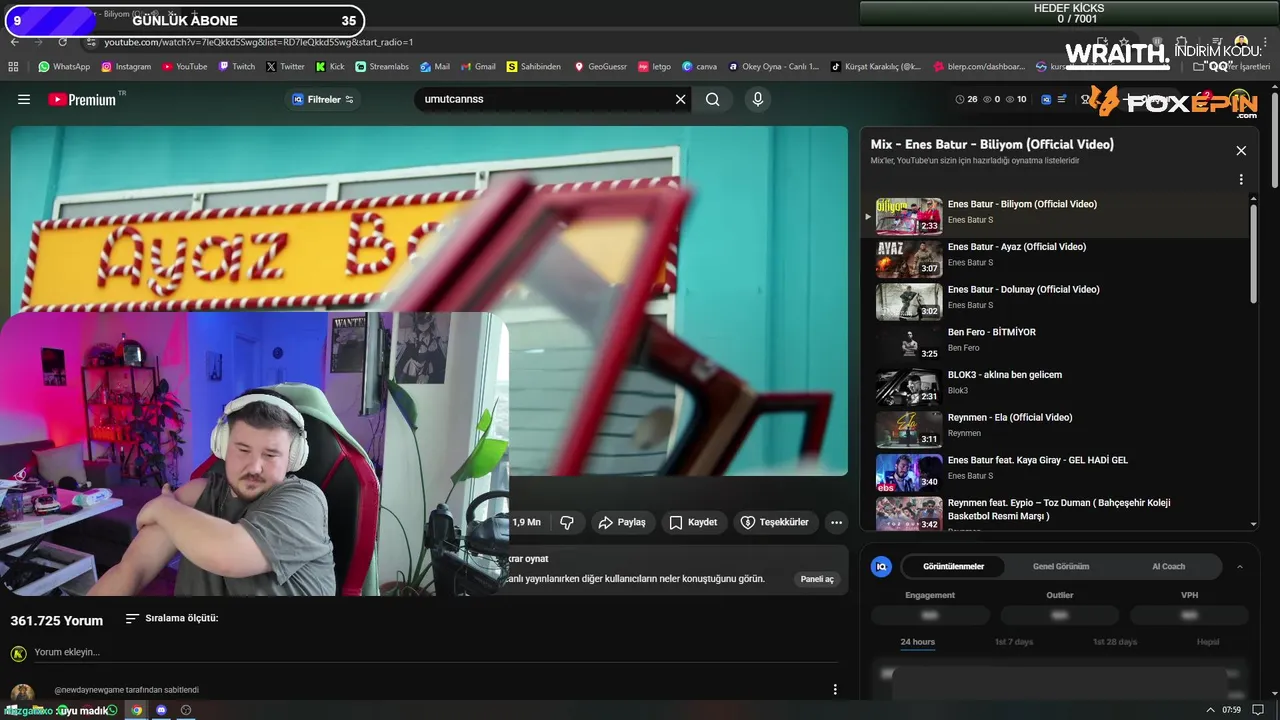Open the YouTube bookmark
Viewport: 1280px width, 720px height.
[184, 67]
